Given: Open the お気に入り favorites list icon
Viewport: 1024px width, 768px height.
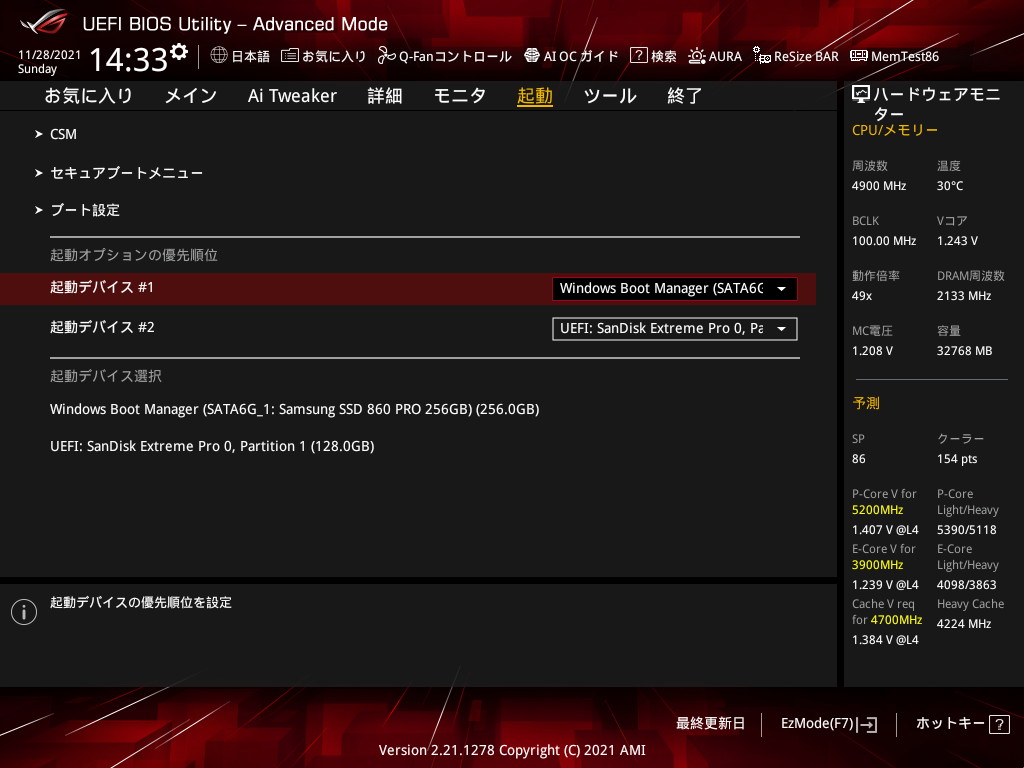Looking at the screenshot, I should coord(290,56).
